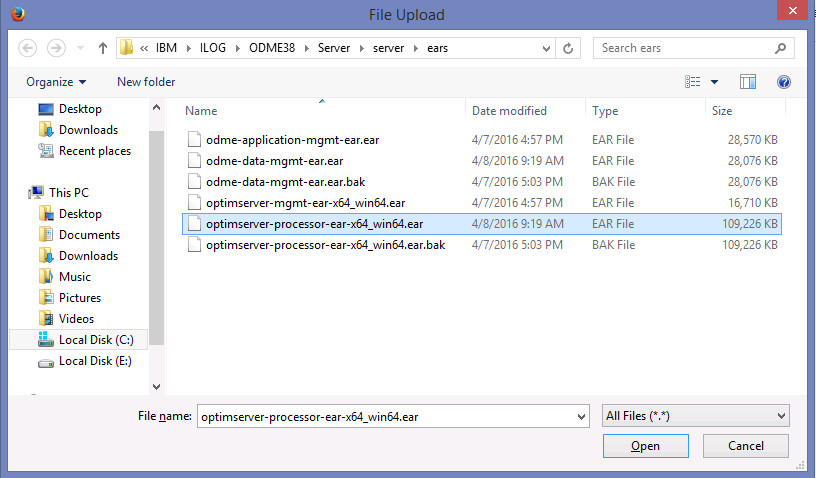Click the sidebar scroll down arrow
816x478 pixels.
coord(157,386)
